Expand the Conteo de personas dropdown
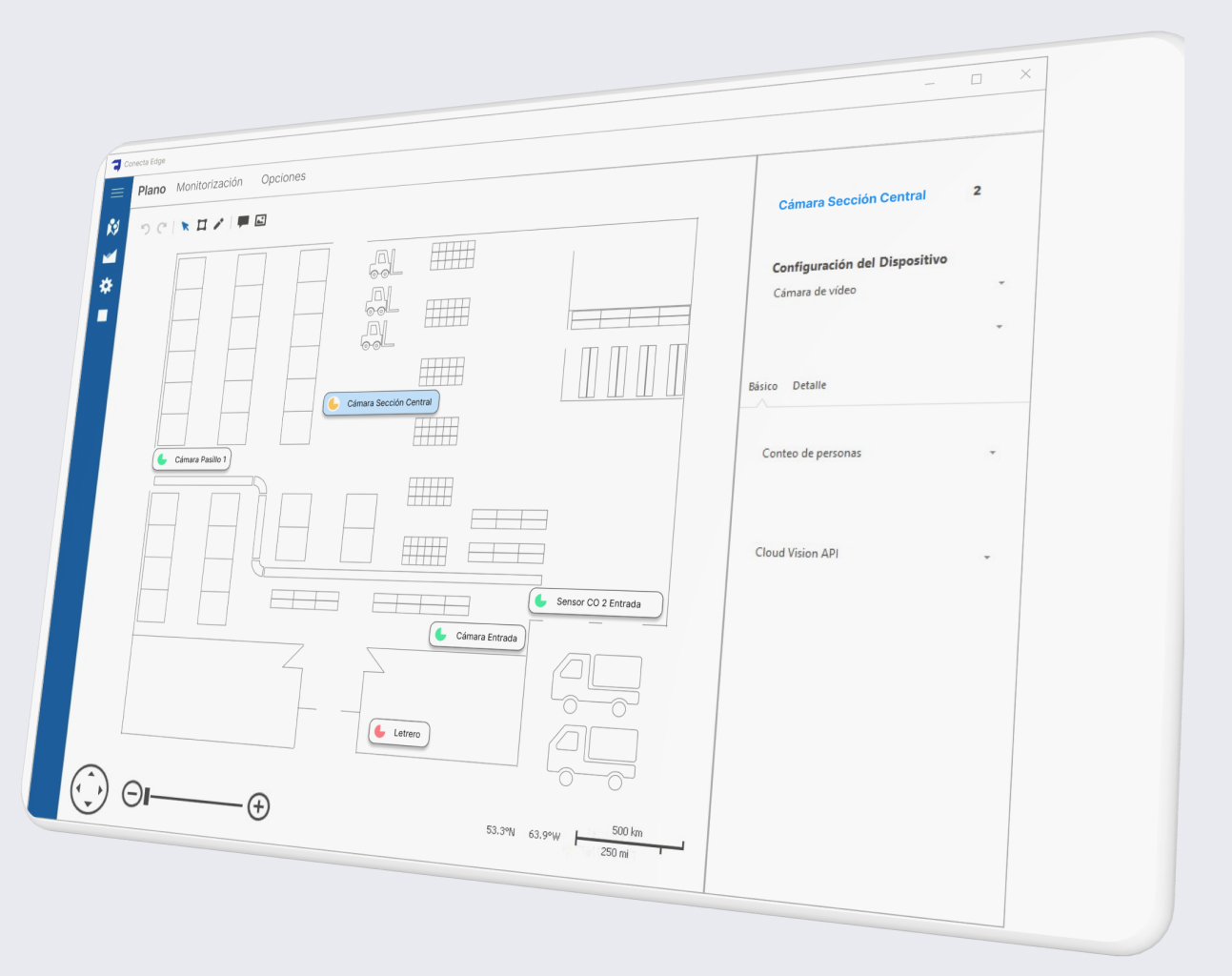This screenshot has height=976, width=1232. [x=992, y=453]
